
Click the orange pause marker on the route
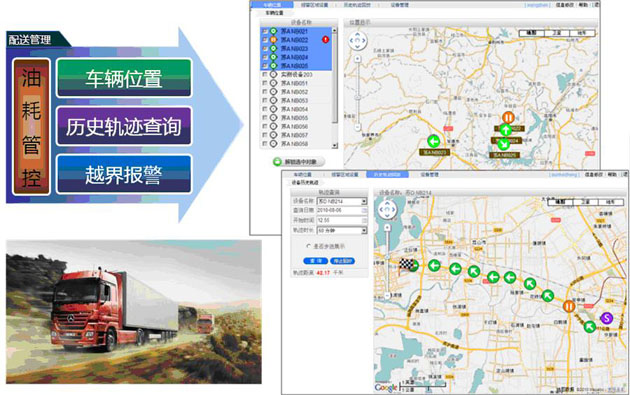pos(569,307)
